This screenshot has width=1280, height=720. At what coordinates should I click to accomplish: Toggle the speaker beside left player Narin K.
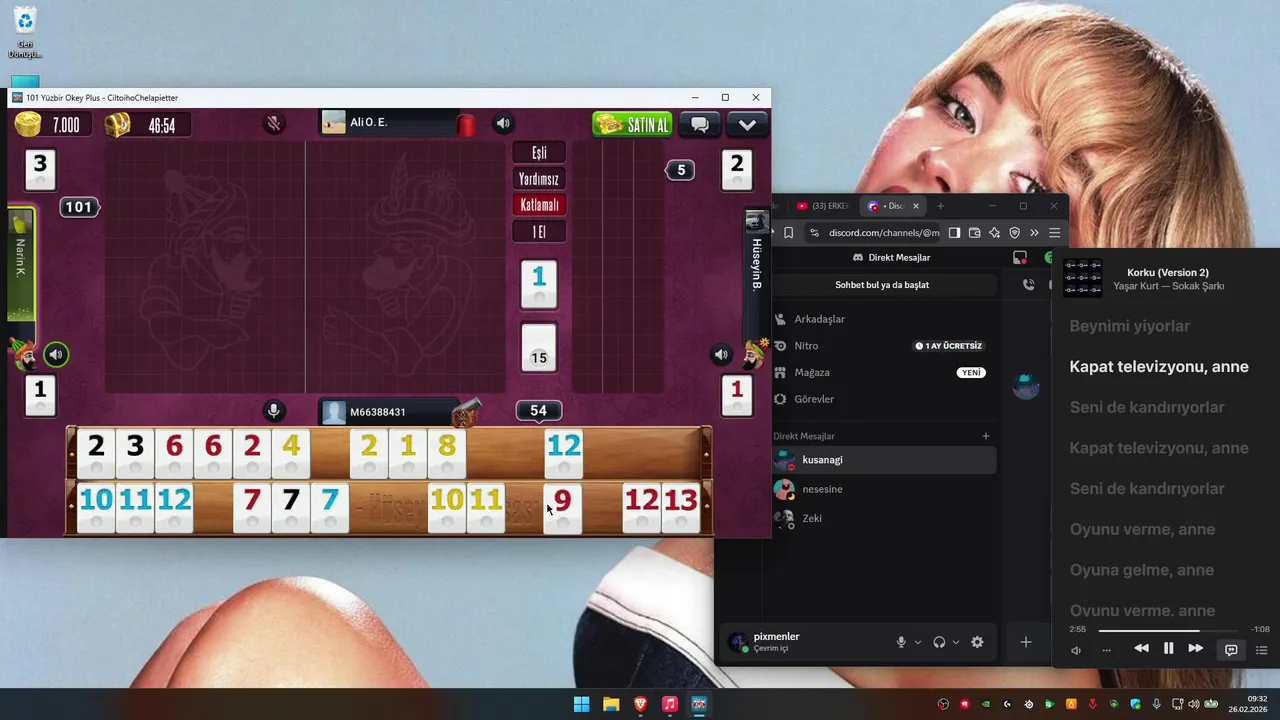[56, 354]
